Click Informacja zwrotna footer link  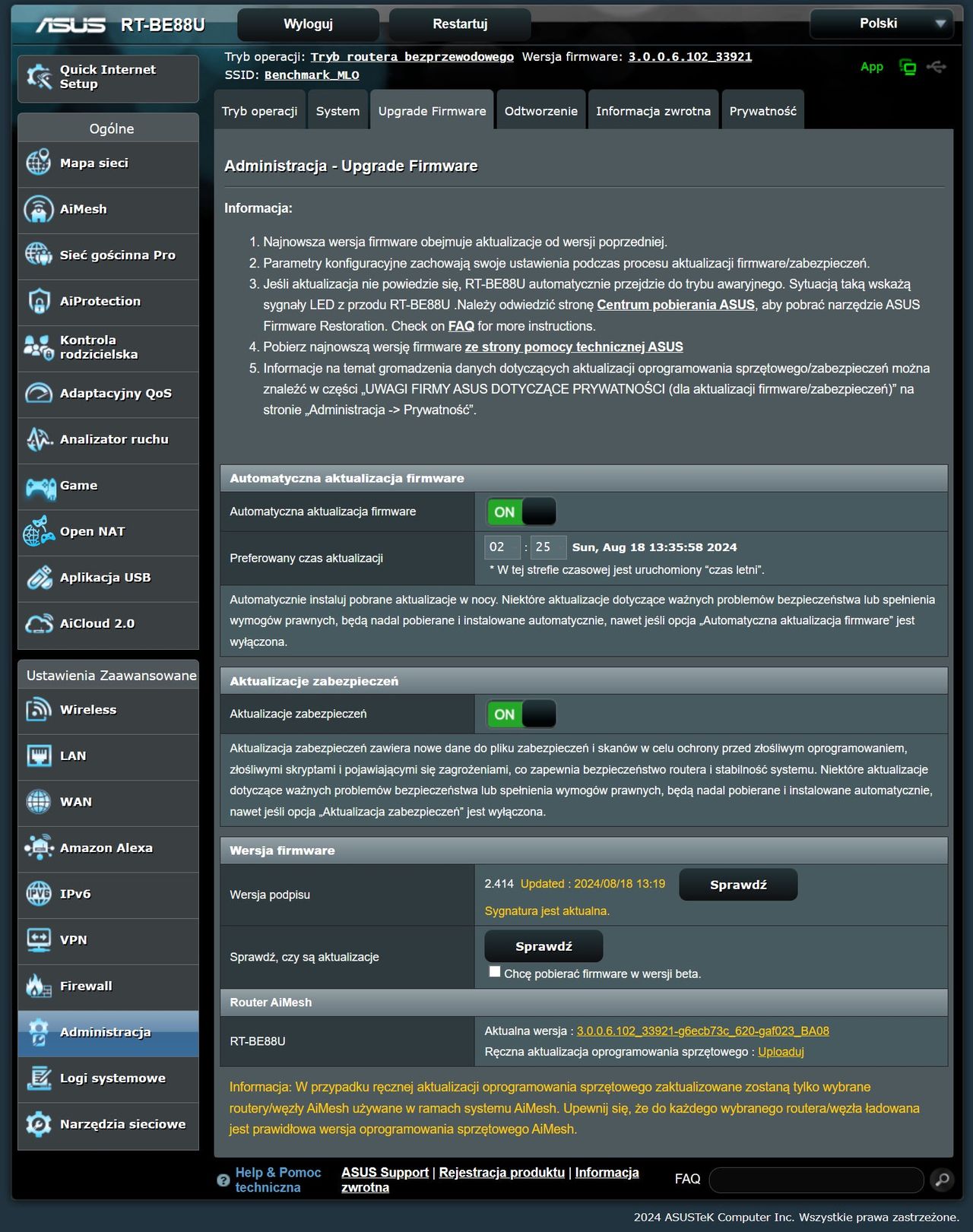coord(490,1180)
